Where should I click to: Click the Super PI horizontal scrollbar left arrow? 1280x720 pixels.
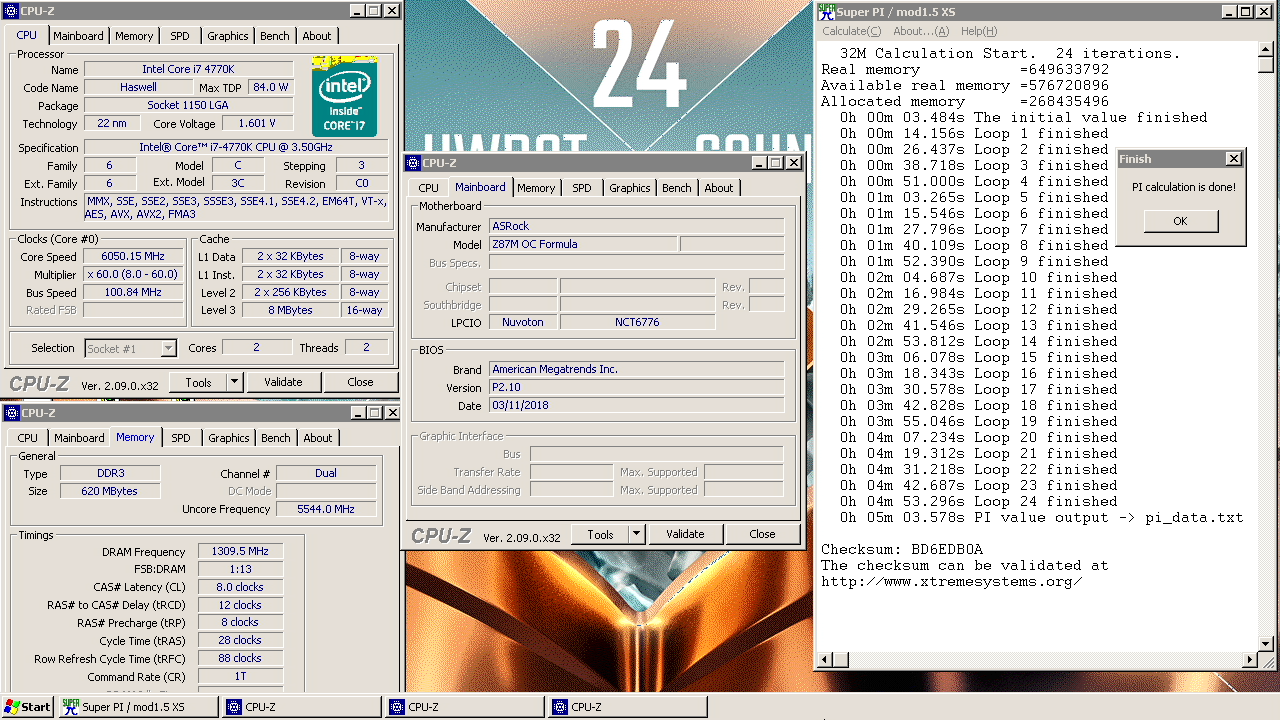826,660
